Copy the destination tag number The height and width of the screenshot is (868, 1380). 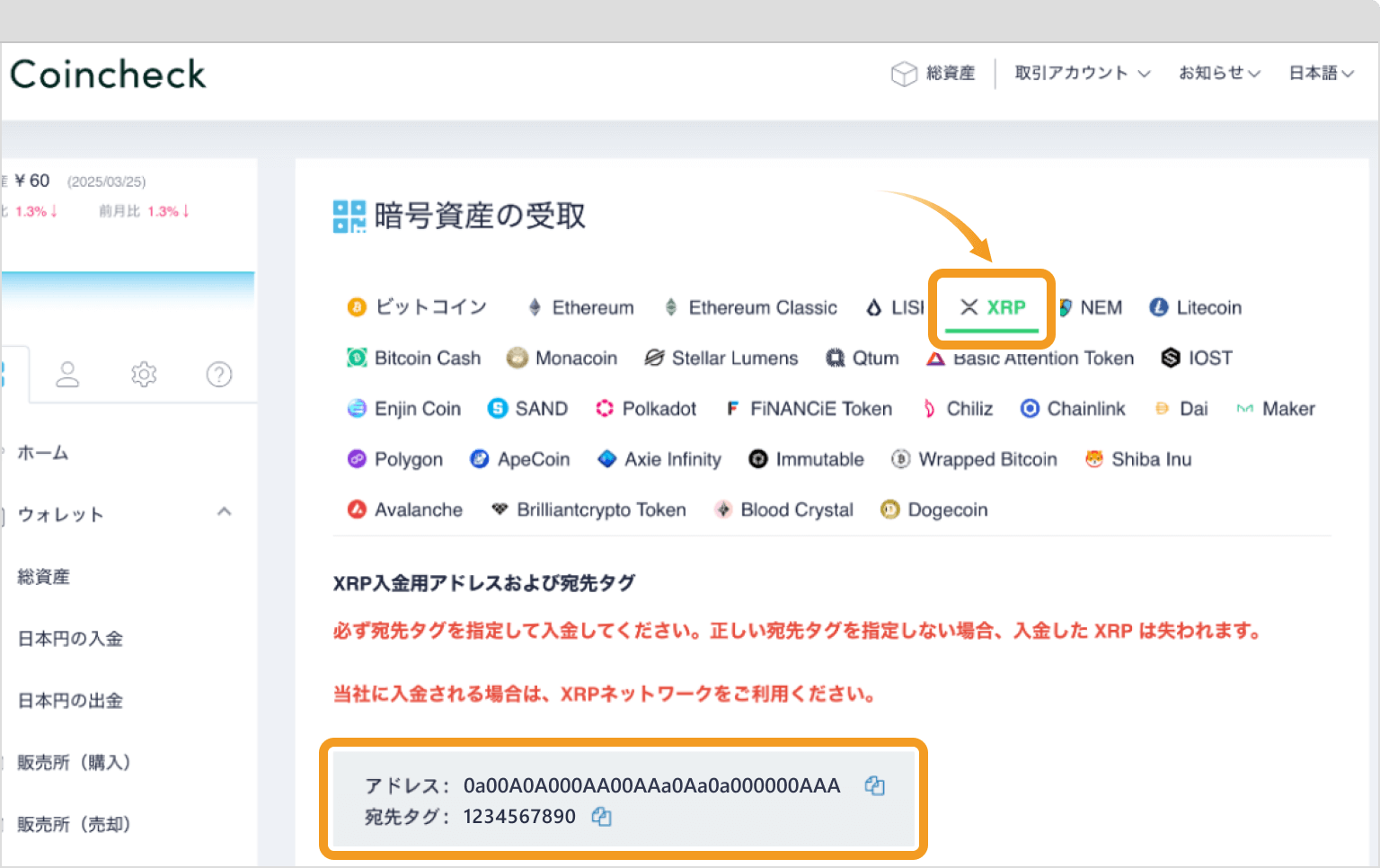coord(601,817)
